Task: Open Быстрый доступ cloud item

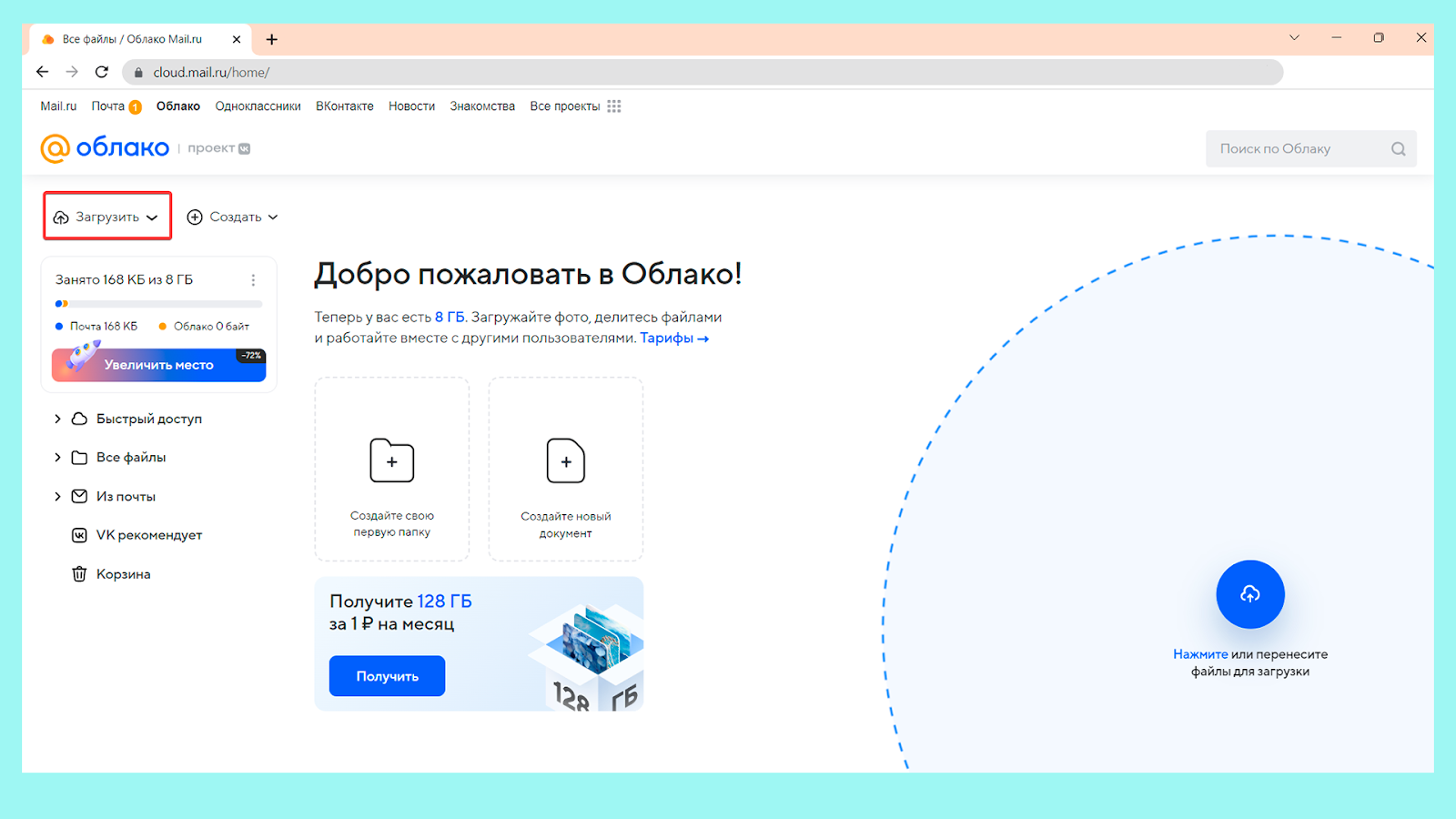Action: point(137,419)
